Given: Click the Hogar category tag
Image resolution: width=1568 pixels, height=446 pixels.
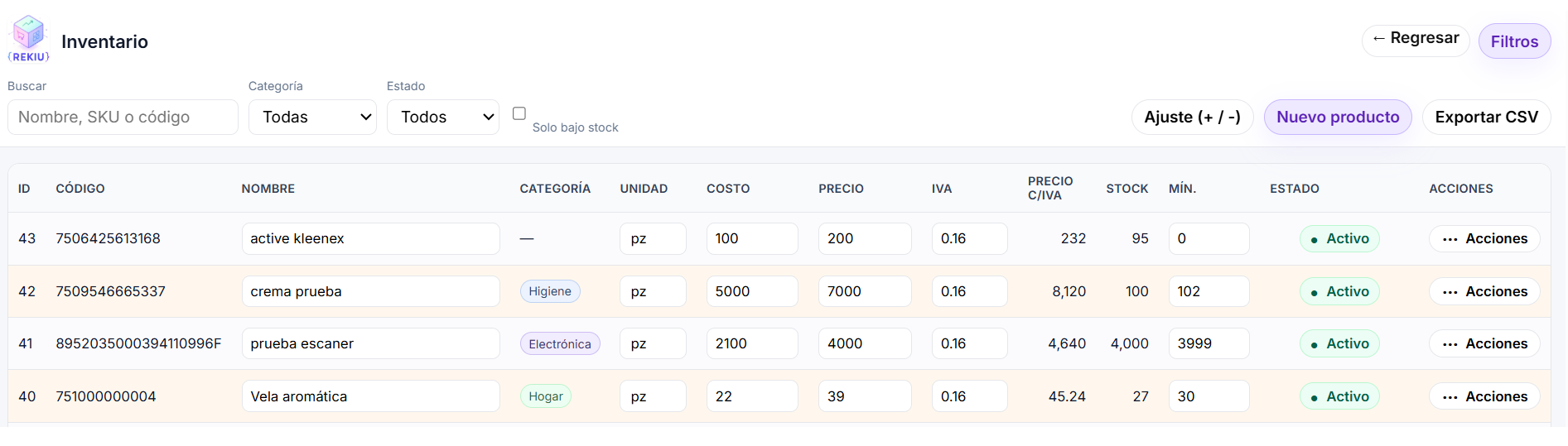Looking at the screenshot, I should coord(545,396).
